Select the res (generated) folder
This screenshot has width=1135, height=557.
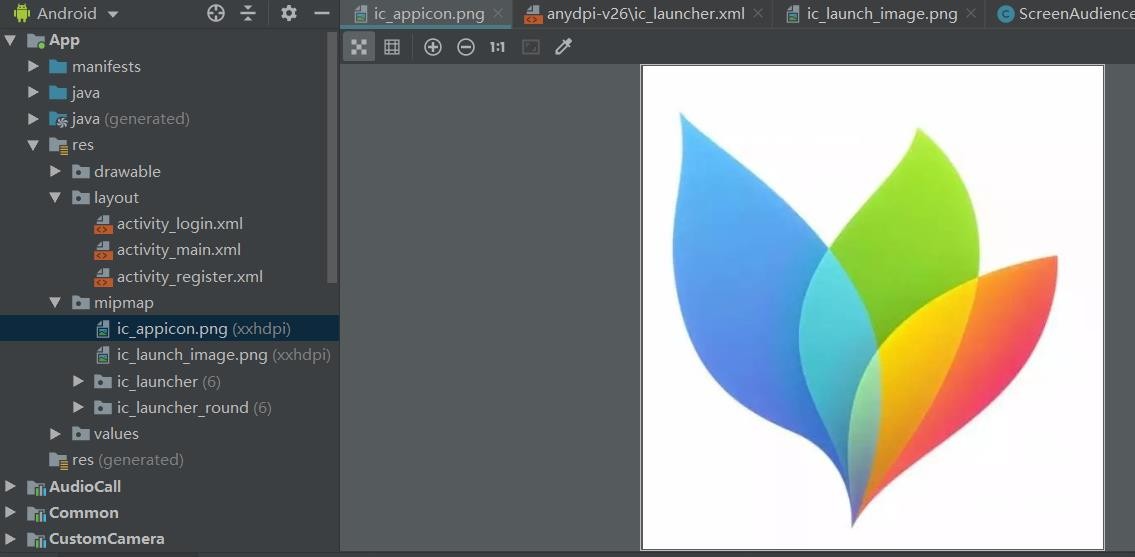(116, 460)
